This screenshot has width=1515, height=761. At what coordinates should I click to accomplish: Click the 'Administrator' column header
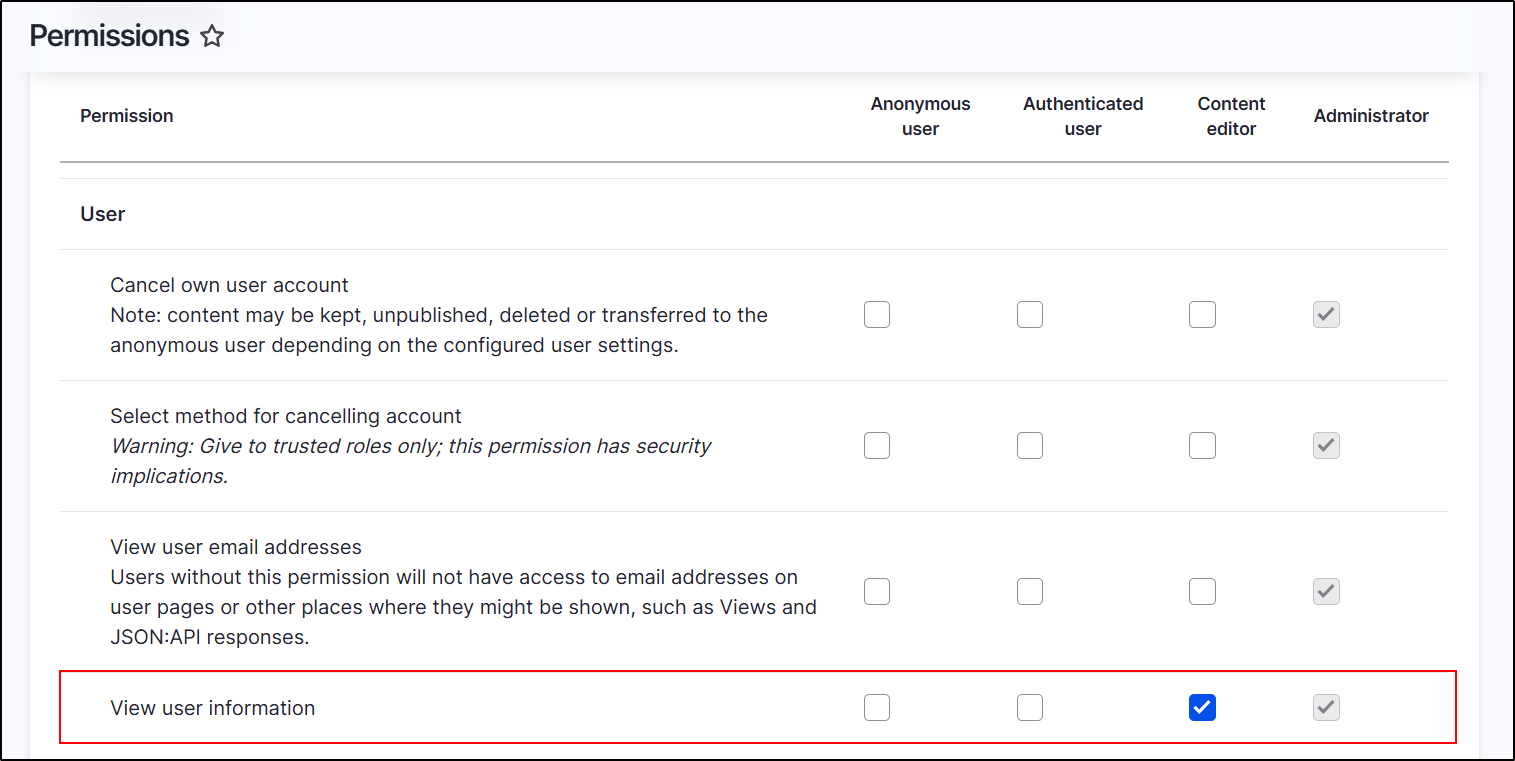pyautogui.click(x=1371, y=116)
